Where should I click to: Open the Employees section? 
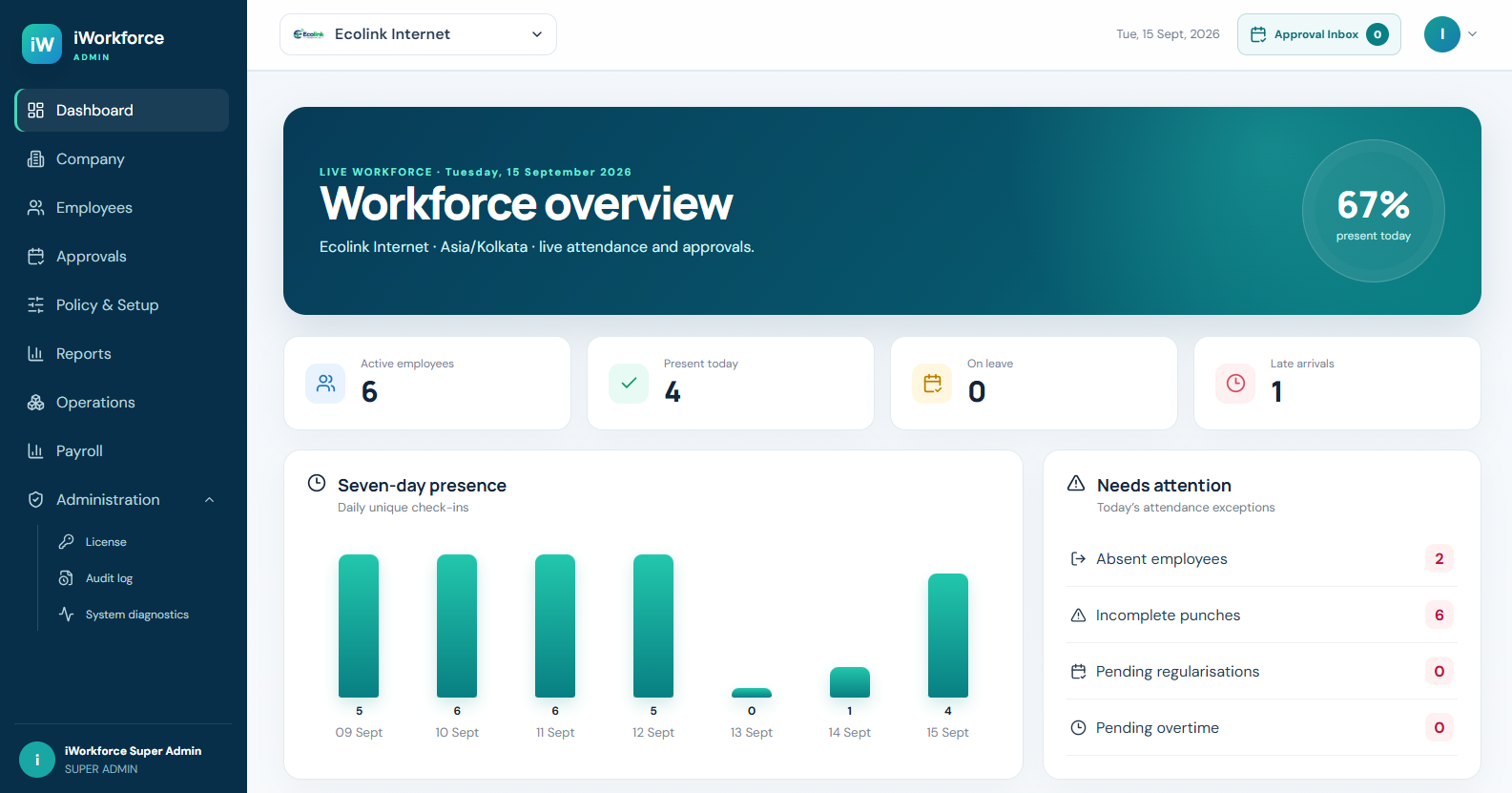coord(122,207)
